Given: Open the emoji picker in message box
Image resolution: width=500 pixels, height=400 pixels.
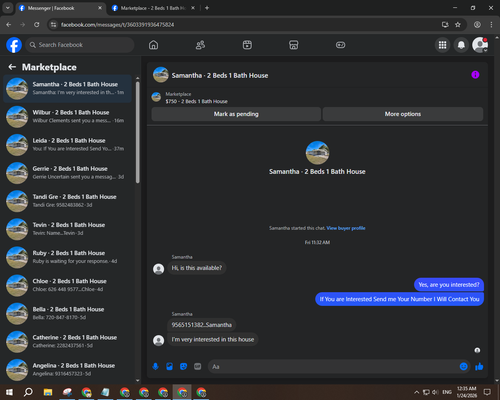Looking at the screenshot, I should point(464,367).
